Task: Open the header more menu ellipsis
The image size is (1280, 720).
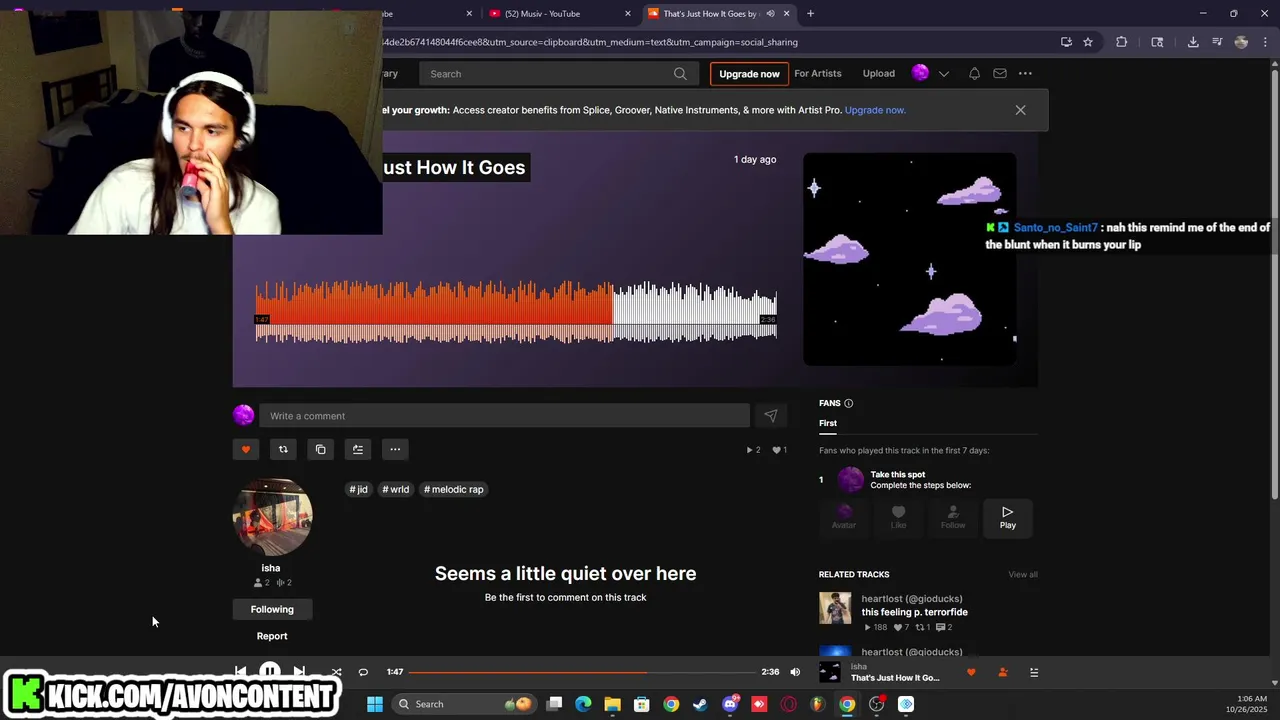Action: [x=1025, y=73]
